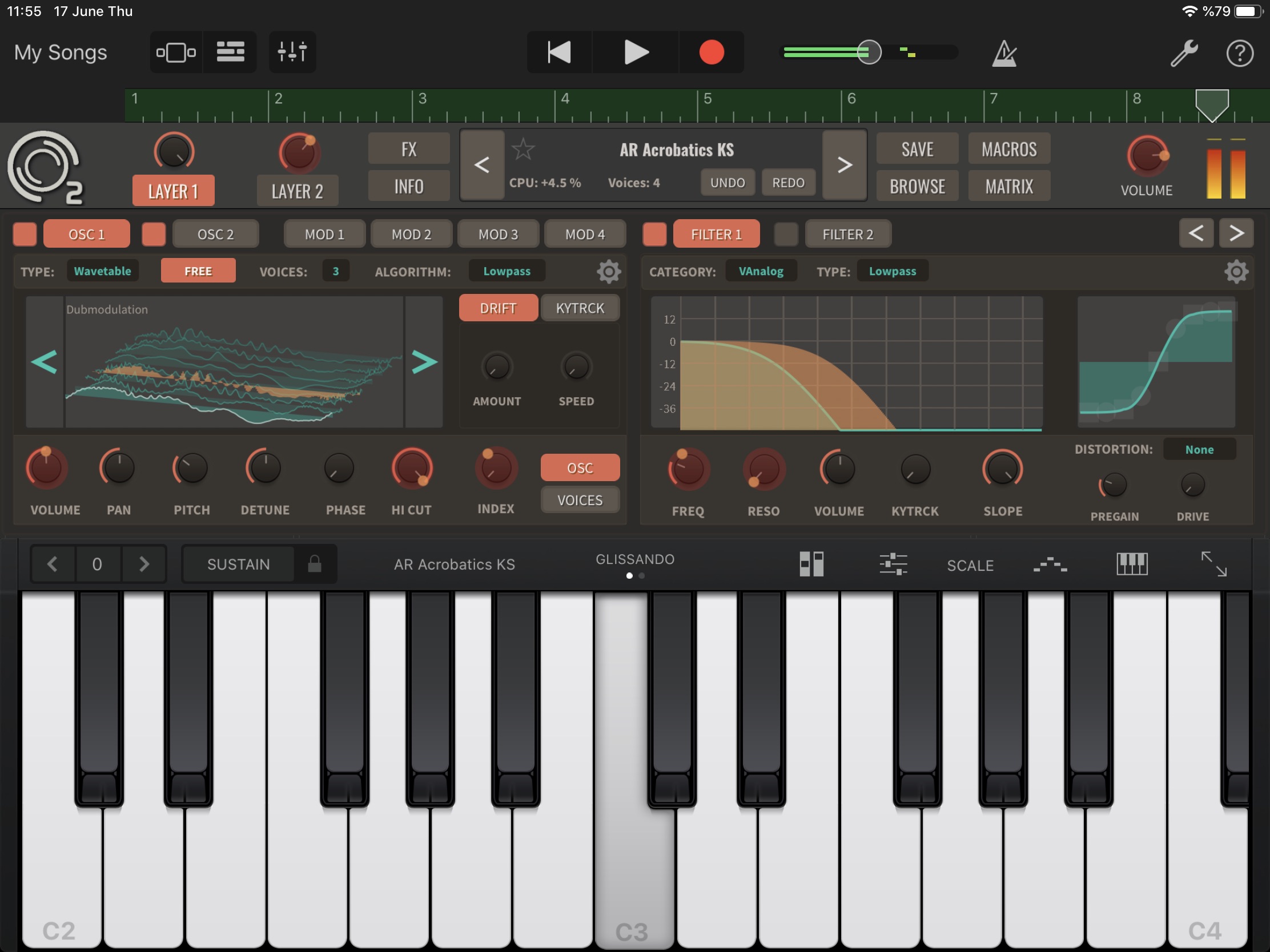
Task: Switch to tracks view icon
Action: click(230, 52)
